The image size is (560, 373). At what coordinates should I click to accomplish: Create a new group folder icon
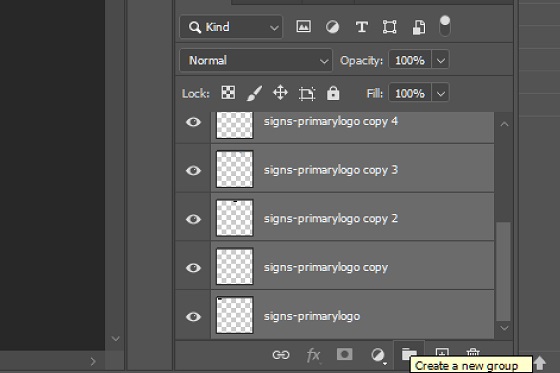click(x=409, y=354)
